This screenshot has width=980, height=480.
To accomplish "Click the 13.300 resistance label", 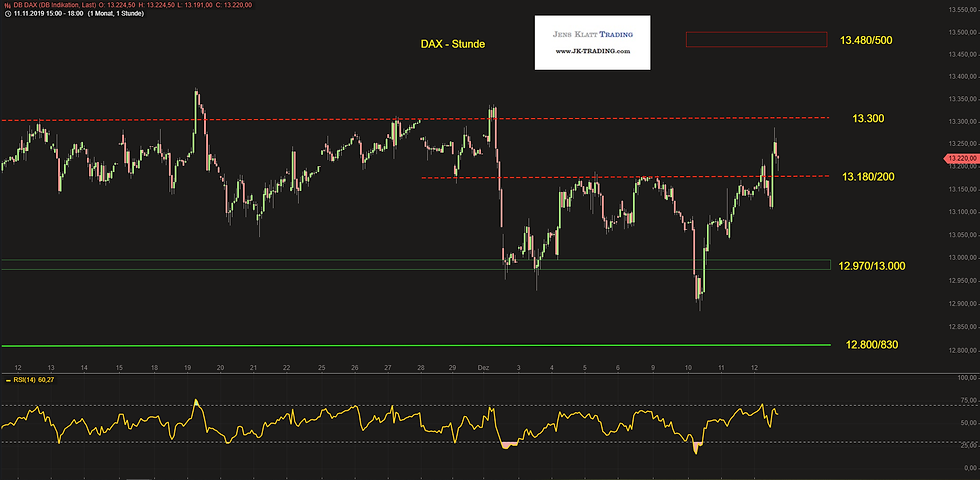I will [x=868, y=118].
